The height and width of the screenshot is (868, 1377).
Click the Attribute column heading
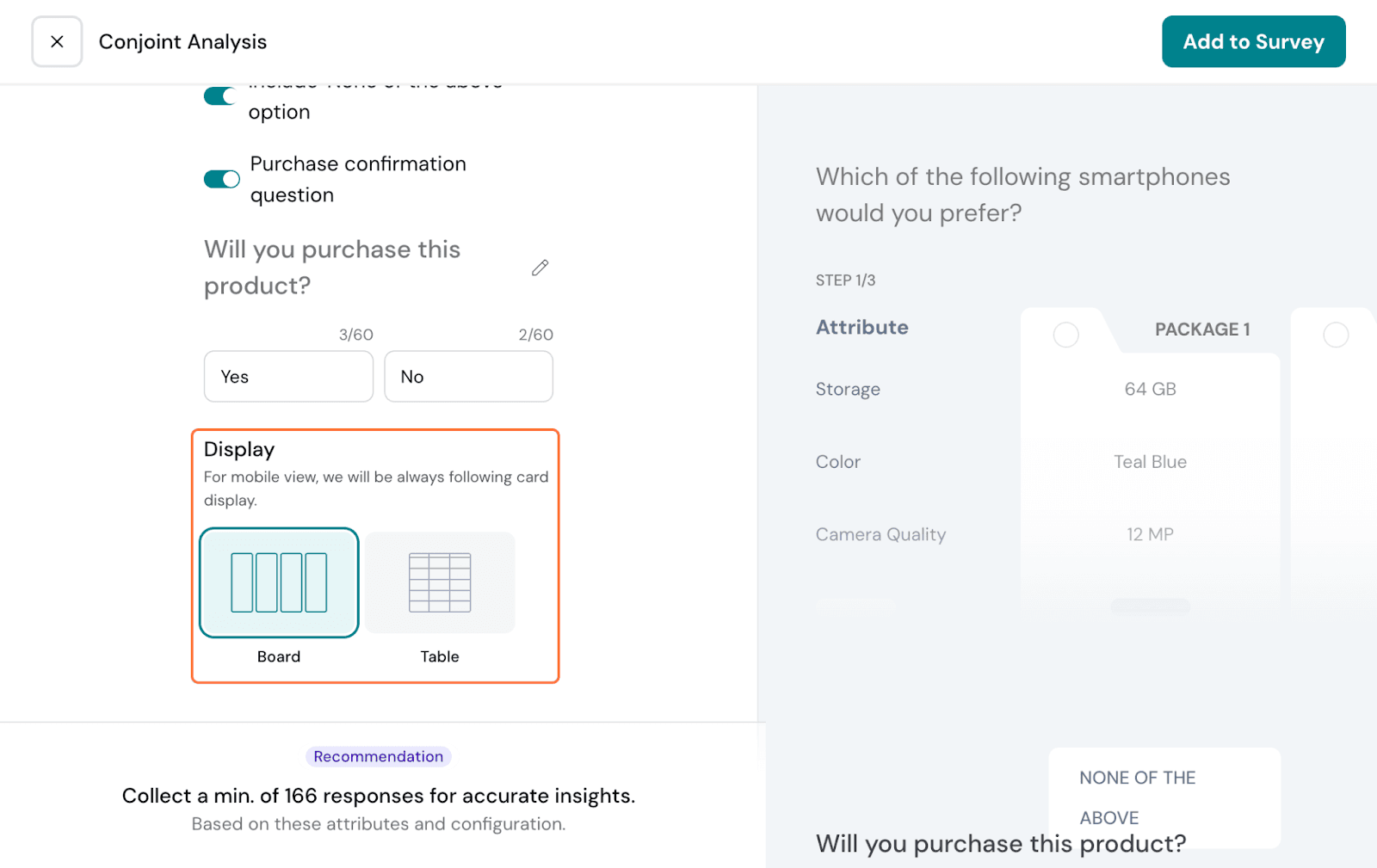[x=861, y=328]
